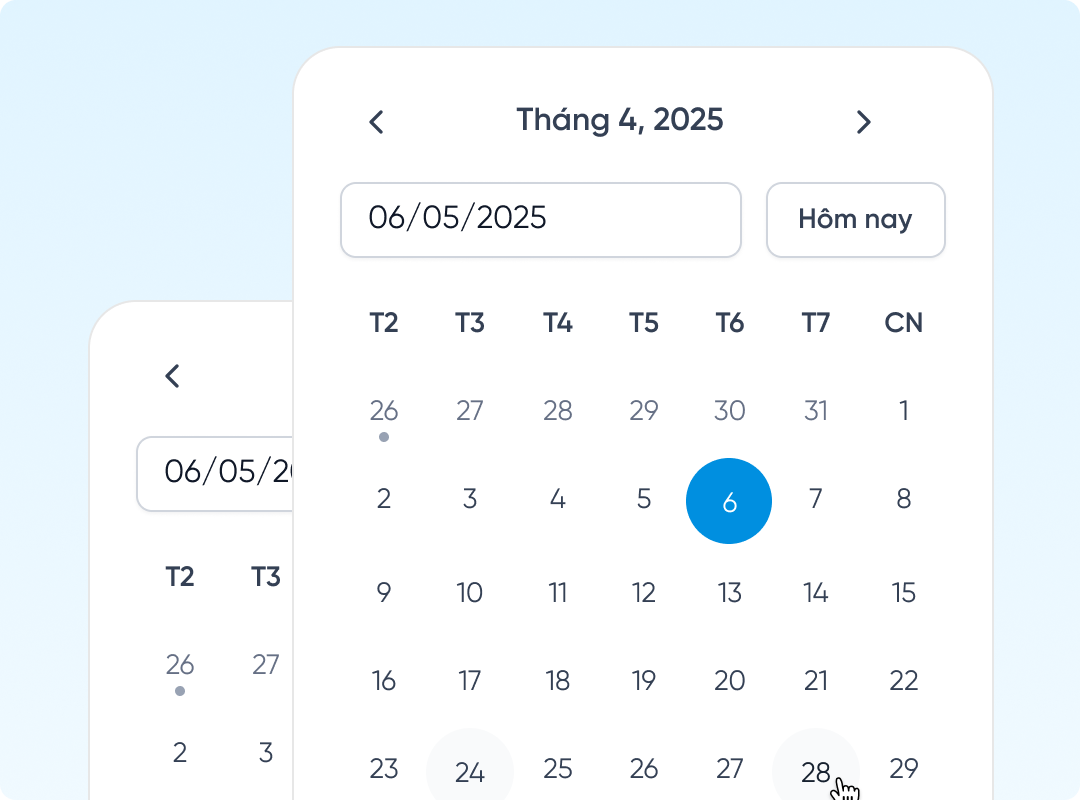Screen dimensions: 1080x800
Task: Pick day 24 in front calendar
Action: [x=470, y=770]
